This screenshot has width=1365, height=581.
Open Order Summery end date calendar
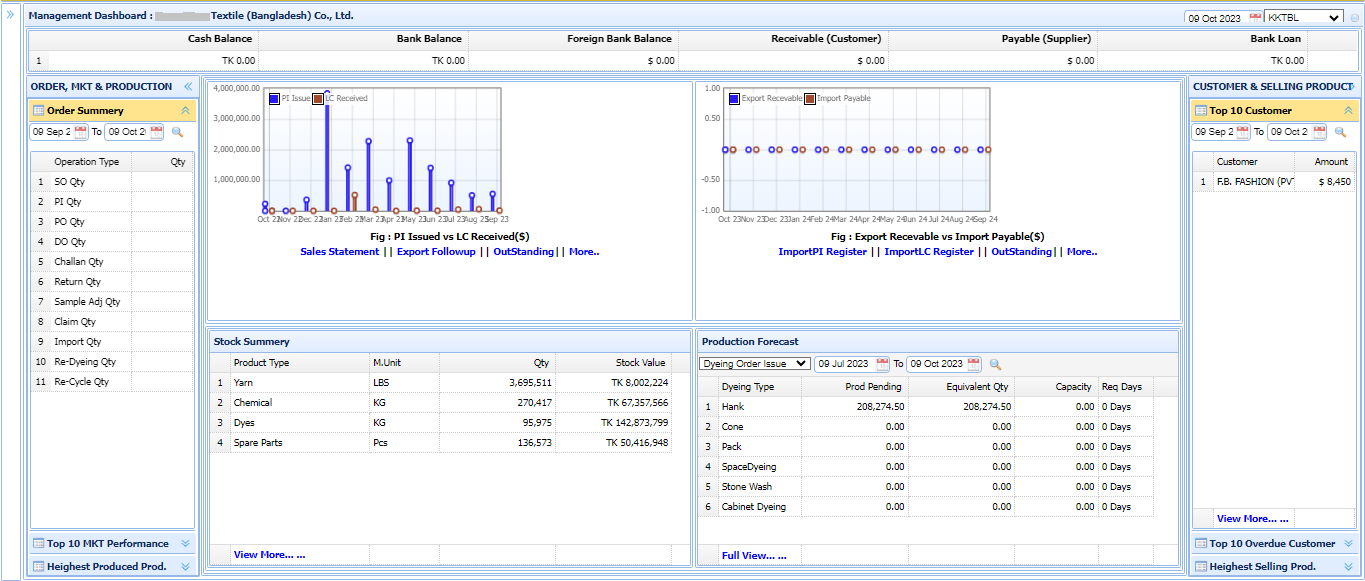[x=155, y=132]
